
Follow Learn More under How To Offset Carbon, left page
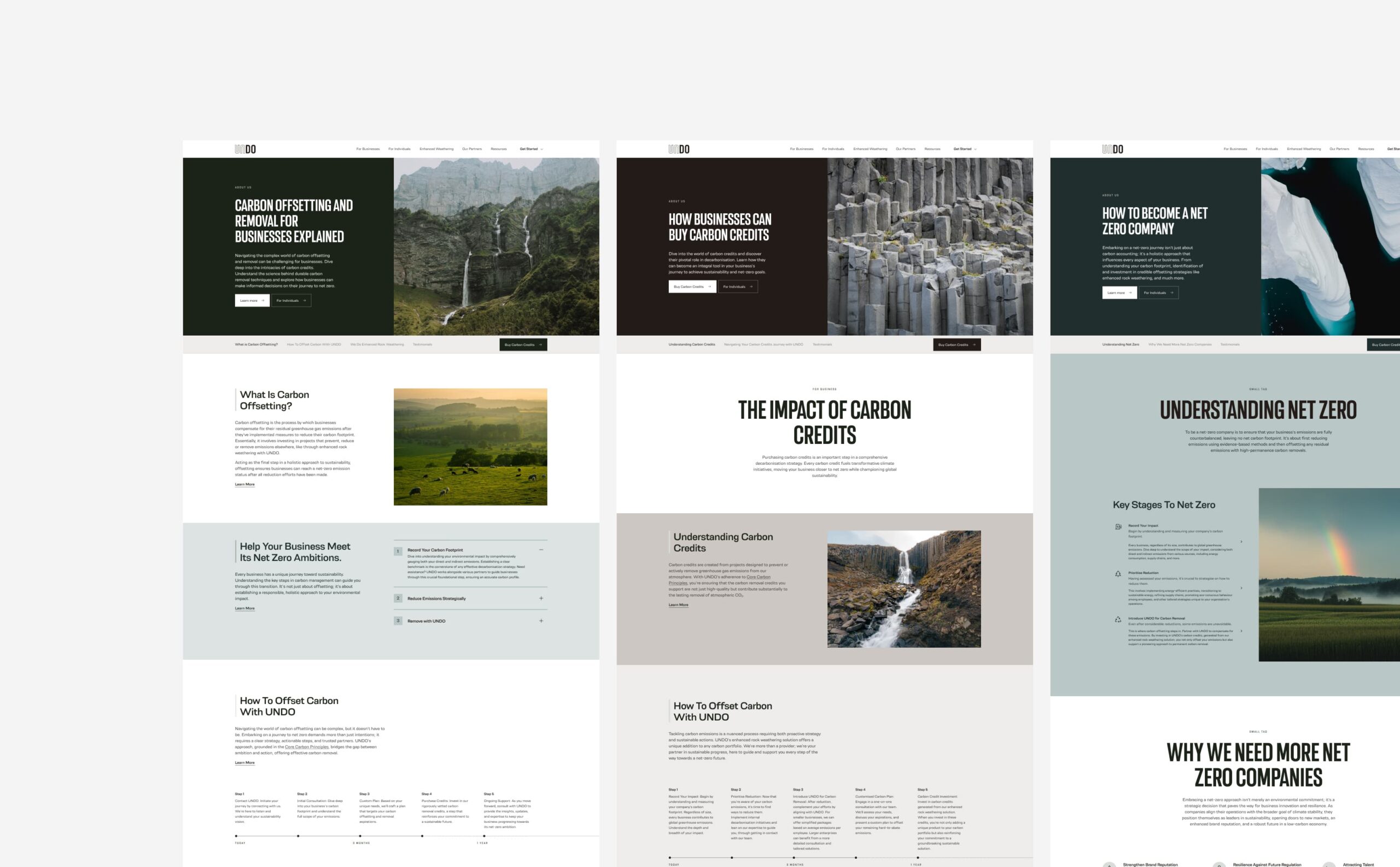[x=245, y=763]
